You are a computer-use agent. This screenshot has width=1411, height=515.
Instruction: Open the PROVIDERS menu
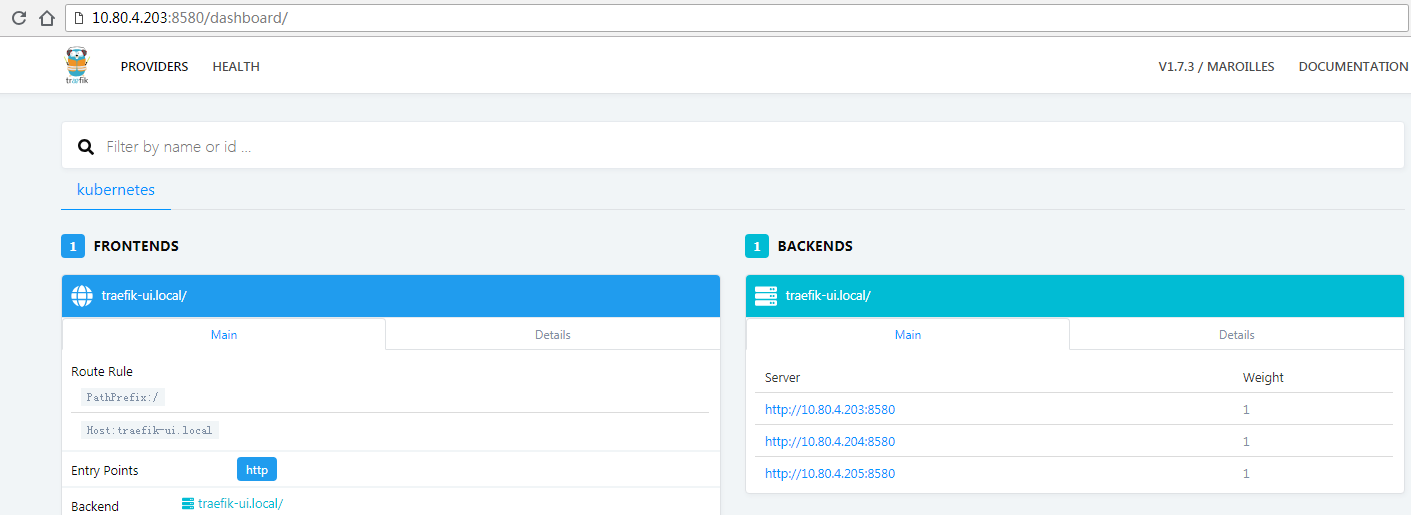(154, 67)
